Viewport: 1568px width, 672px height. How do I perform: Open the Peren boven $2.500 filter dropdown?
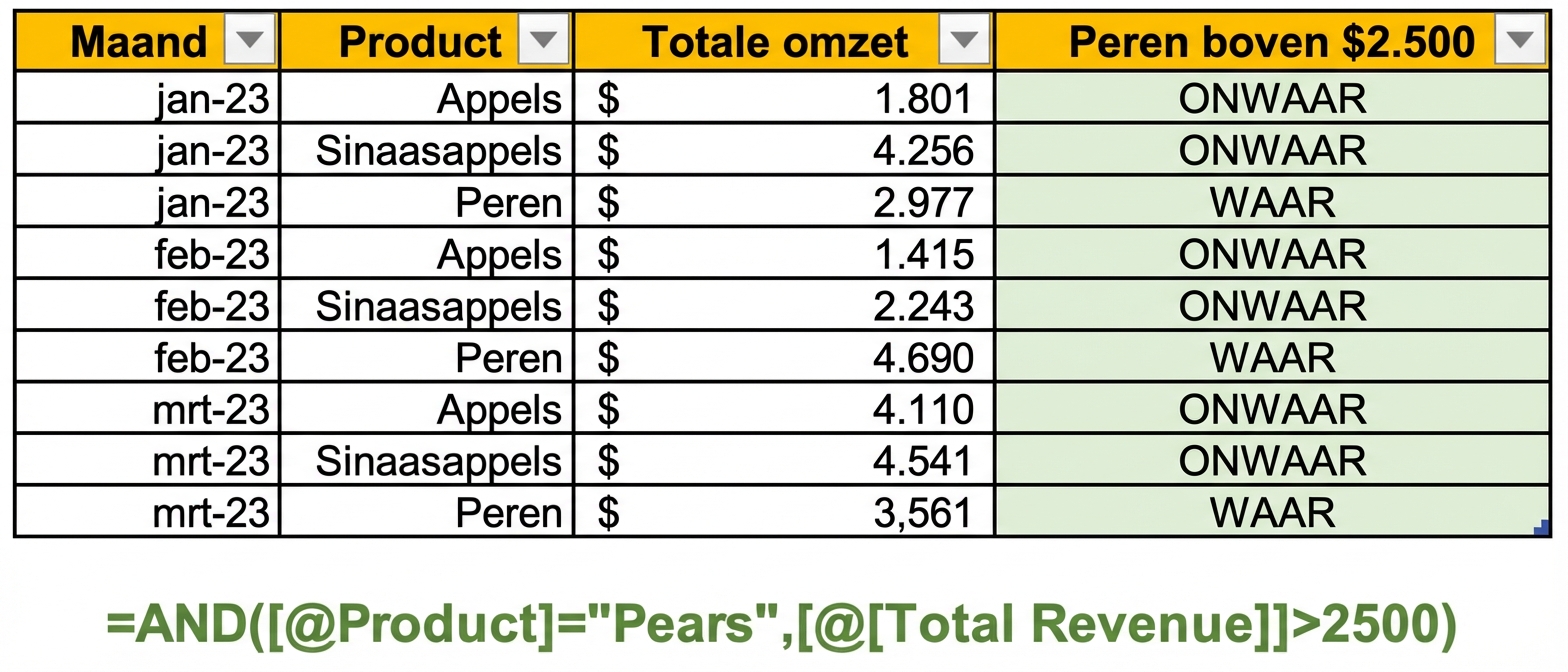(x=1520, y=41)
